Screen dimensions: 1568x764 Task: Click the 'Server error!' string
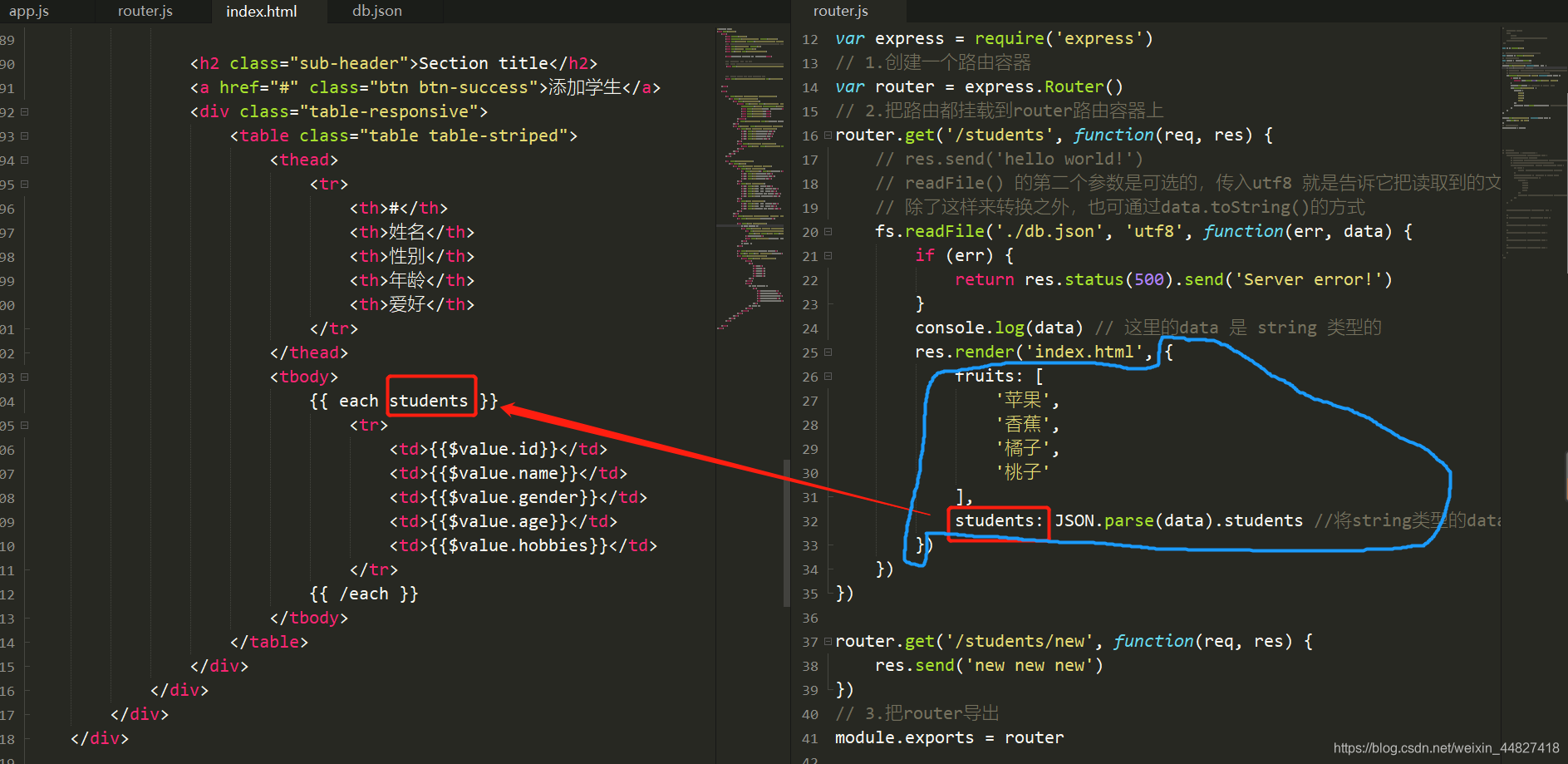pos(1308,279)
